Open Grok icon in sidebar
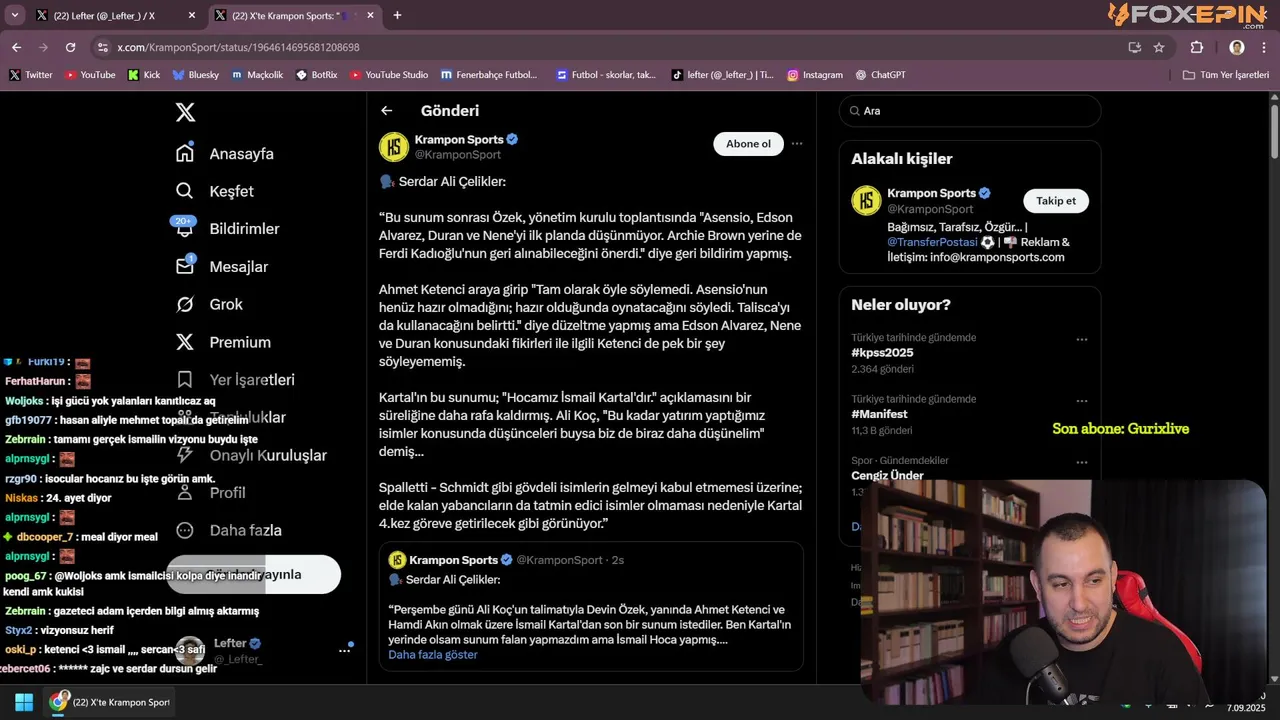Screen dimensions: 1280x720 (185, 304)
